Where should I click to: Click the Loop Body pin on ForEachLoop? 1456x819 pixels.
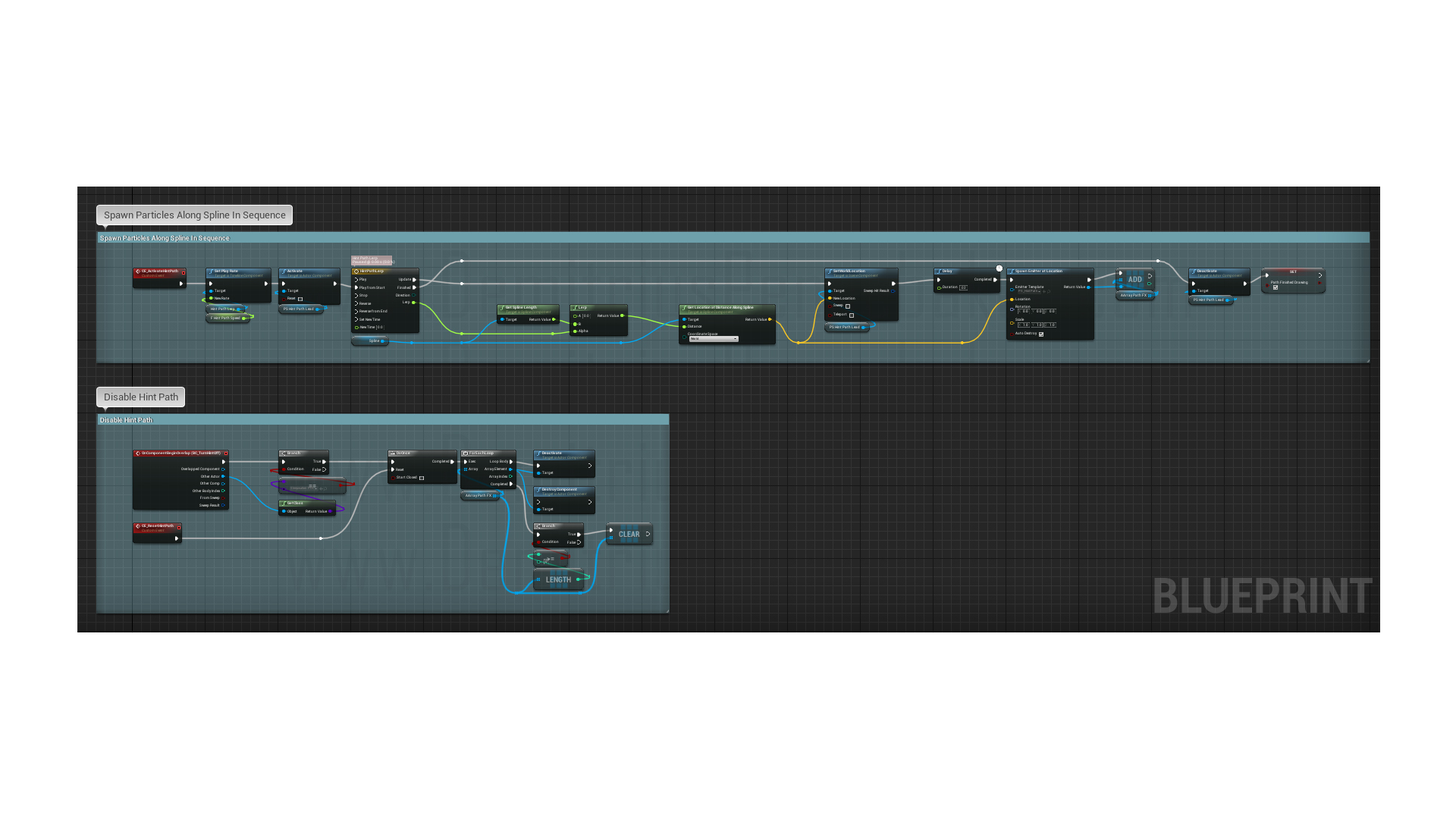tap(511, 462)
